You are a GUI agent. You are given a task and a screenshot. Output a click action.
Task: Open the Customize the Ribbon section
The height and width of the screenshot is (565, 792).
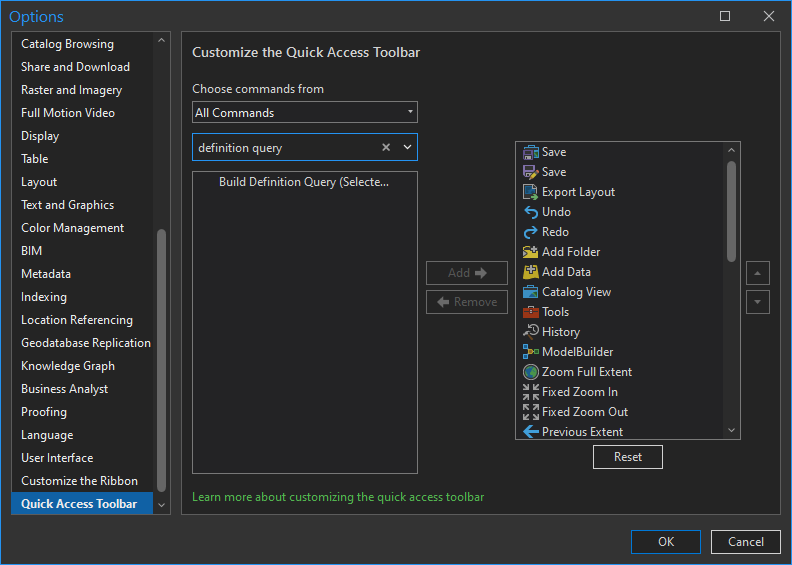point(80,481)
